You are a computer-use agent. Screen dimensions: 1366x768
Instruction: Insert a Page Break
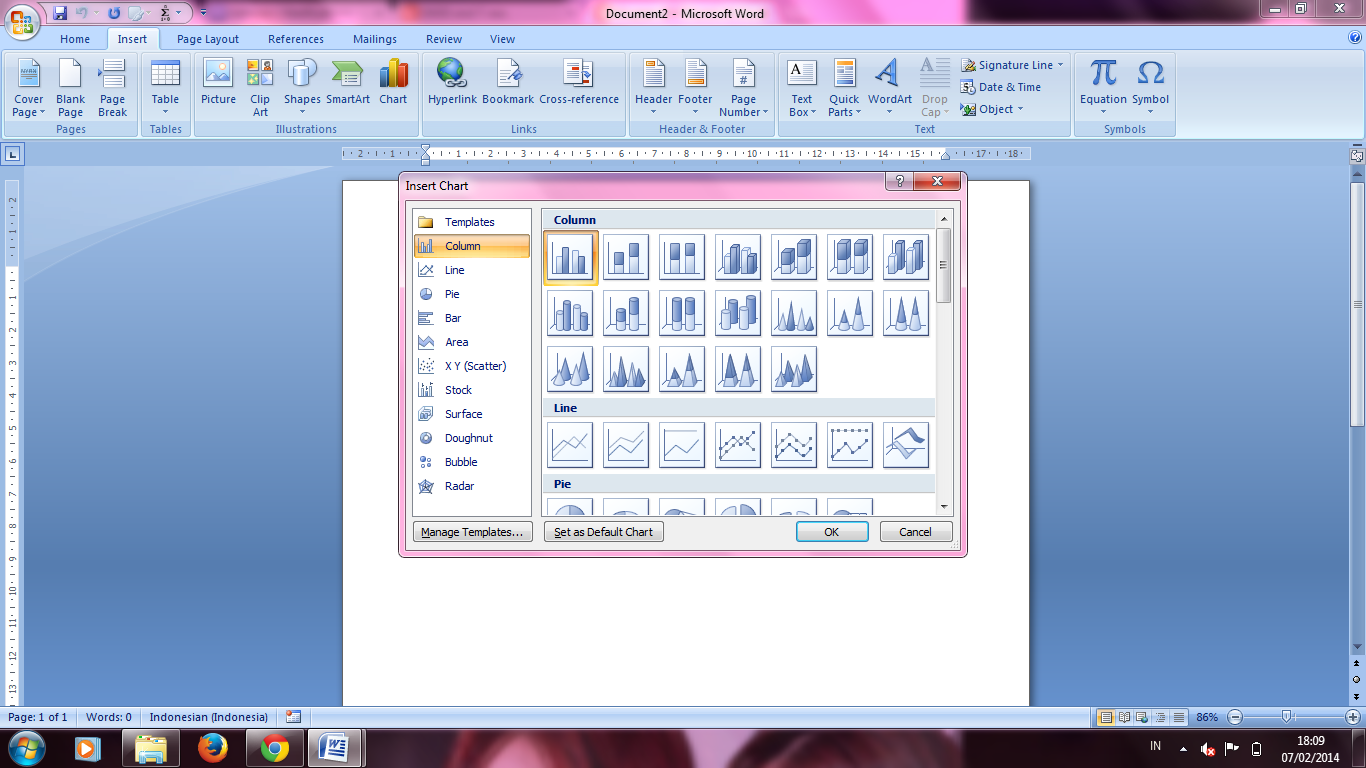click(112, 88)
